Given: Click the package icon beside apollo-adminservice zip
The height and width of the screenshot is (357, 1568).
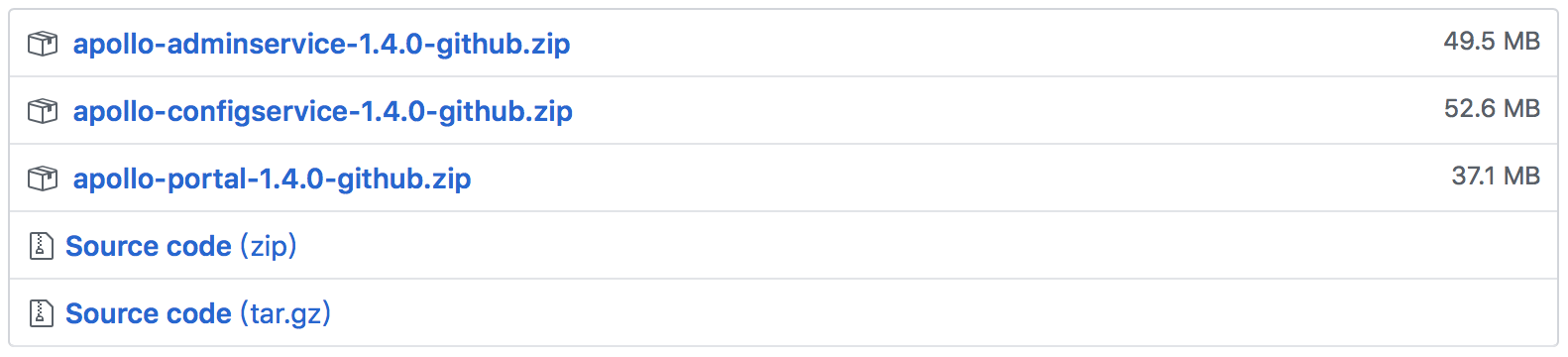Looking at the screenshot, I should pos(43,44).
